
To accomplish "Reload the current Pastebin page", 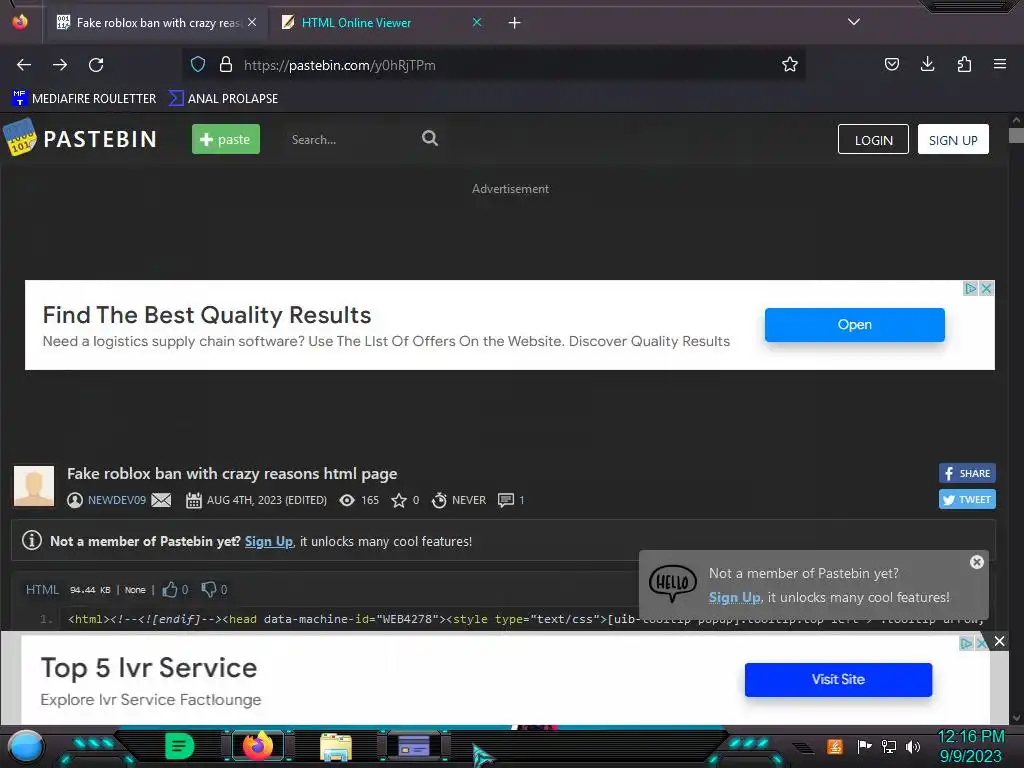I will coord(96,65).
